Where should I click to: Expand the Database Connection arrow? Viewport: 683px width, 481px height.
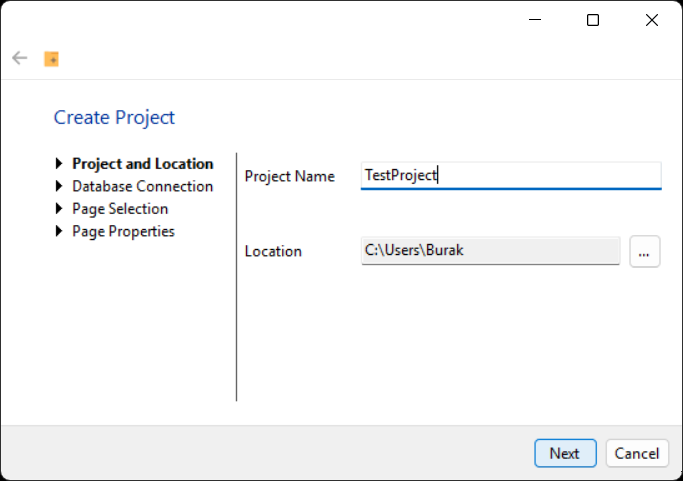point(59,186)
